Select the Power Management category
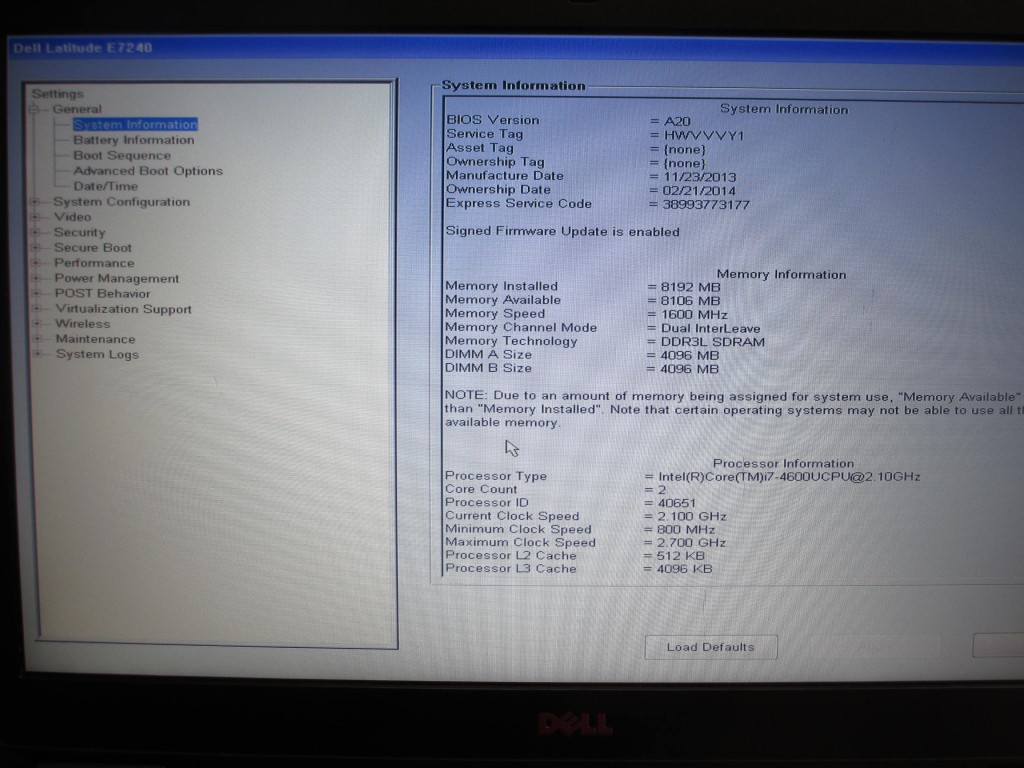The width and height of the screenshot is (1024, 768). (x=117, y=278)
